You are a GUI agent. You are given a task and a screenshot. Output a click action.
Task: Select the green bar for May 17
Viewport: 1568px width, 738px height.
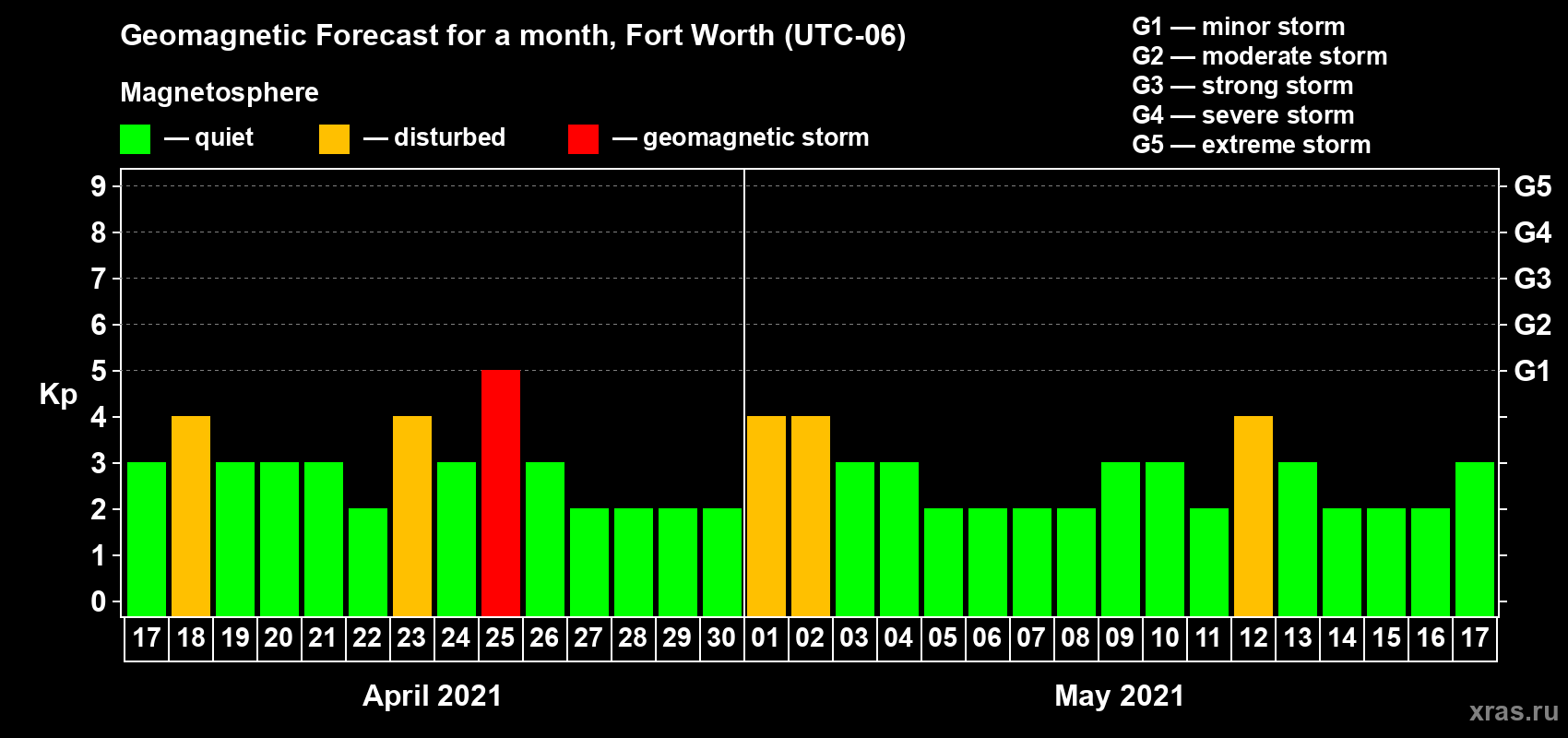[1475, 539]
